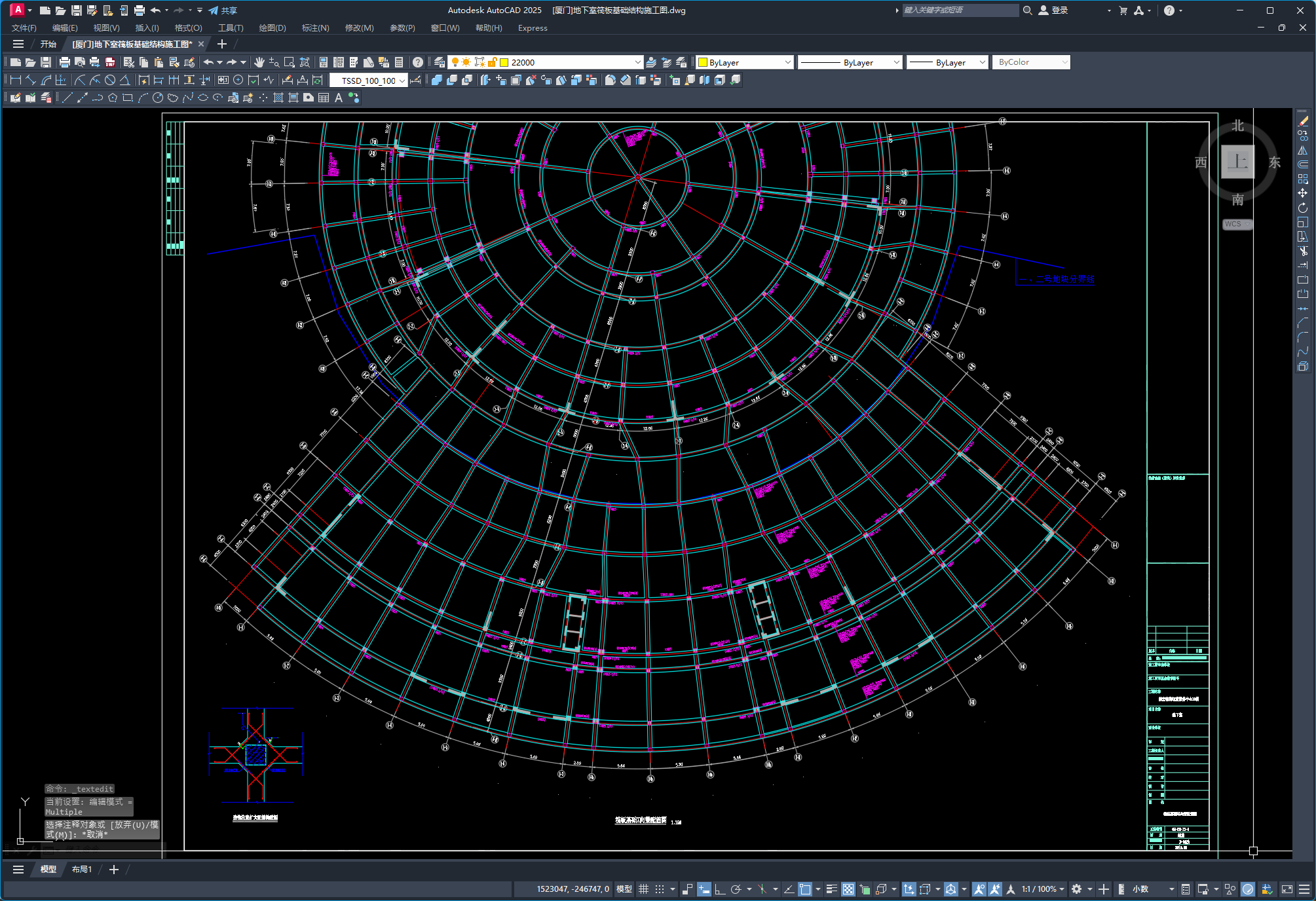Open the Express menu

533,28
